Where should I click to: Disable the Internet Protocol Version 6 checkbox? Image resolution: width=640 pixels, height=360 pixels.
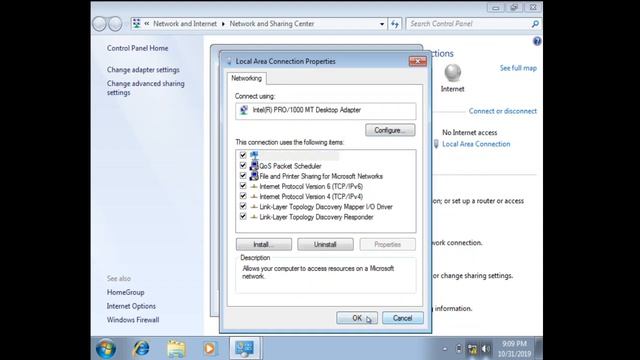pos(243,186)
